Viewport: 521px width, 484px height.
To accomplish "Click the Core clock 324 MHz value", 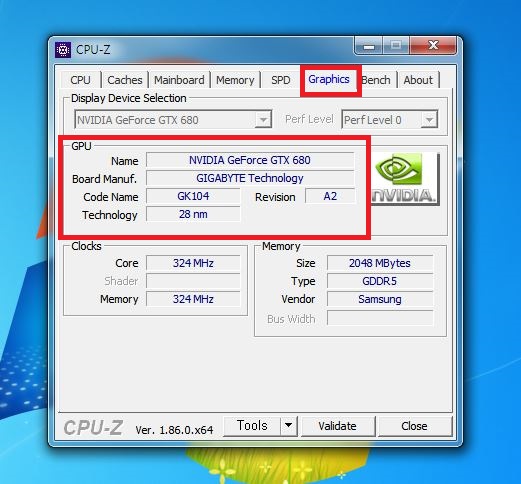I will point(193,263).
